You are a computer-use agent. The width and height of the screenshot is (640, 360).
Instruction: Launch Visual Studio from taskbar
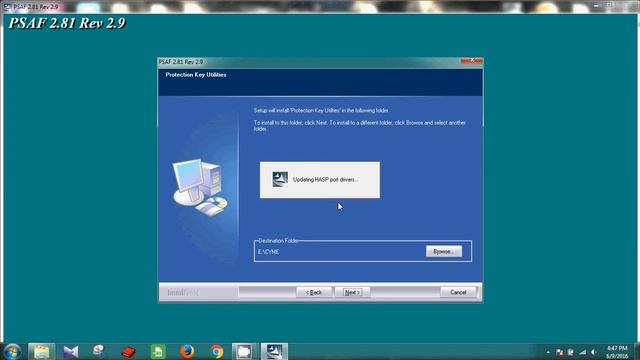71,351
